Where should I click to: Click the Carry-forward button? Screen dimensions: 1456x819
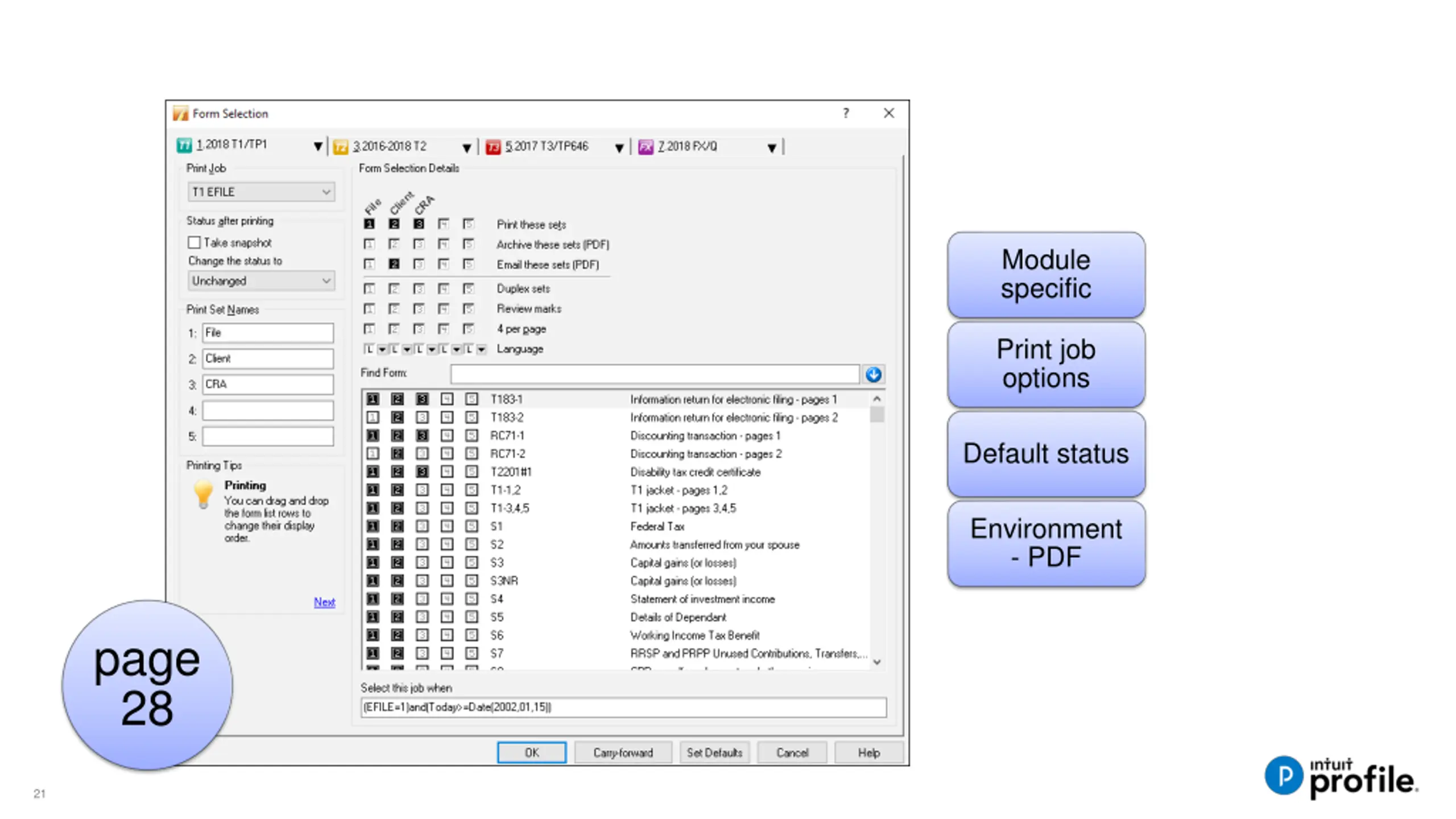(623, 752)
